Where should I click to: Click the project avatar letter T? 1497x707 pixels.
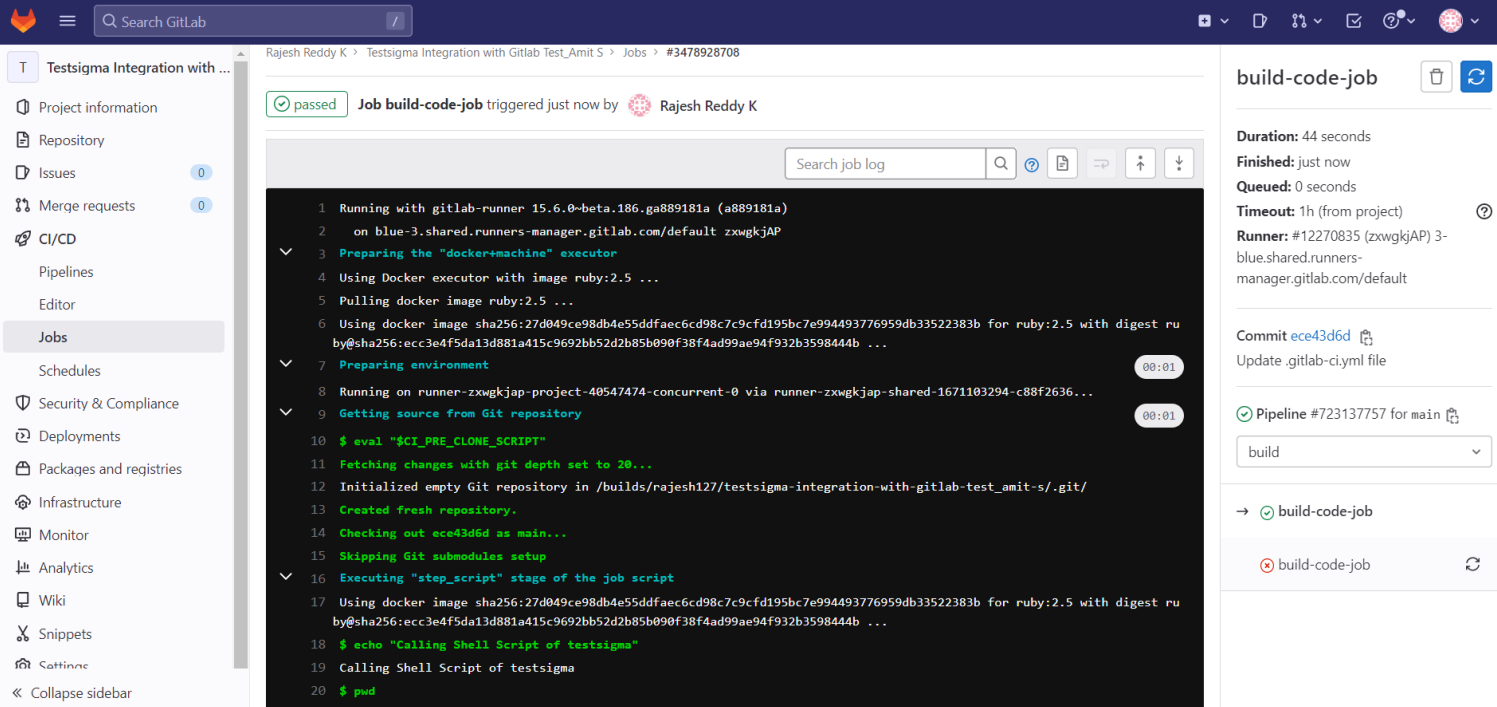(23, 68)
